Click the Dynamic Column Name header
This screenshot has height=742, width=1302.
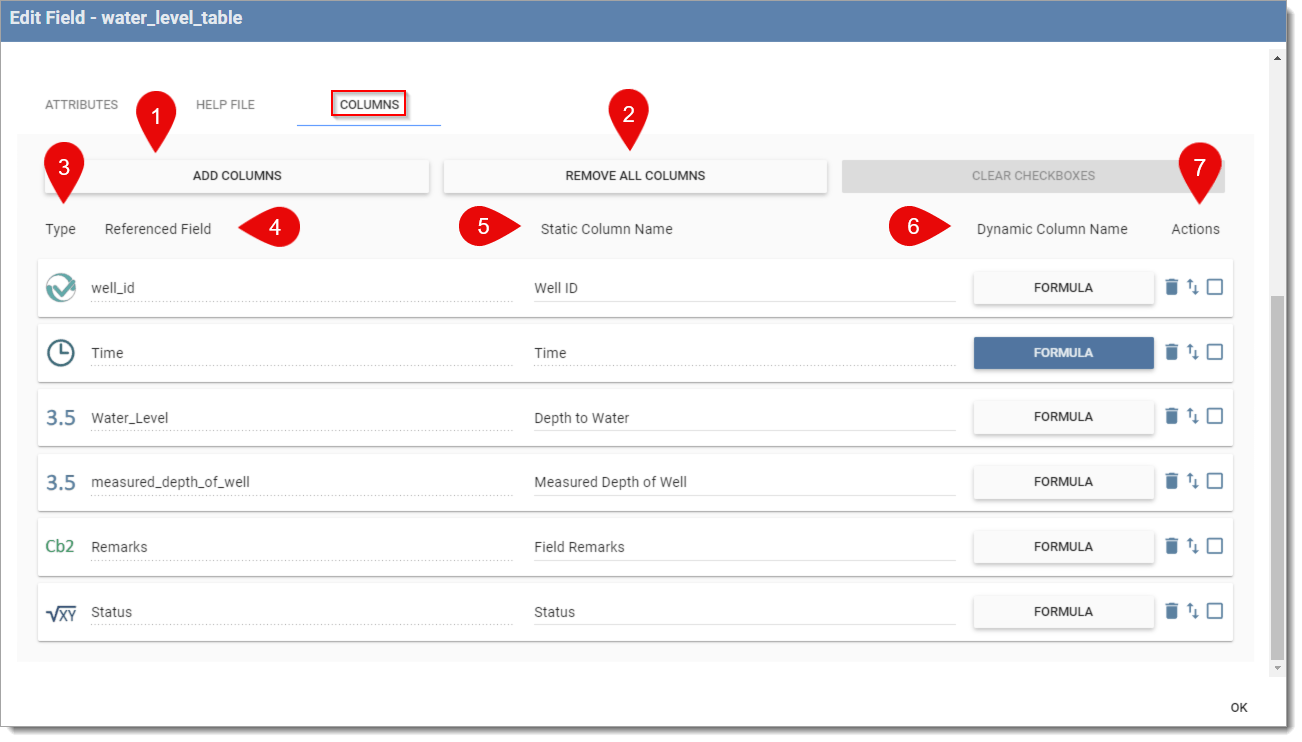pos(1052,229)
